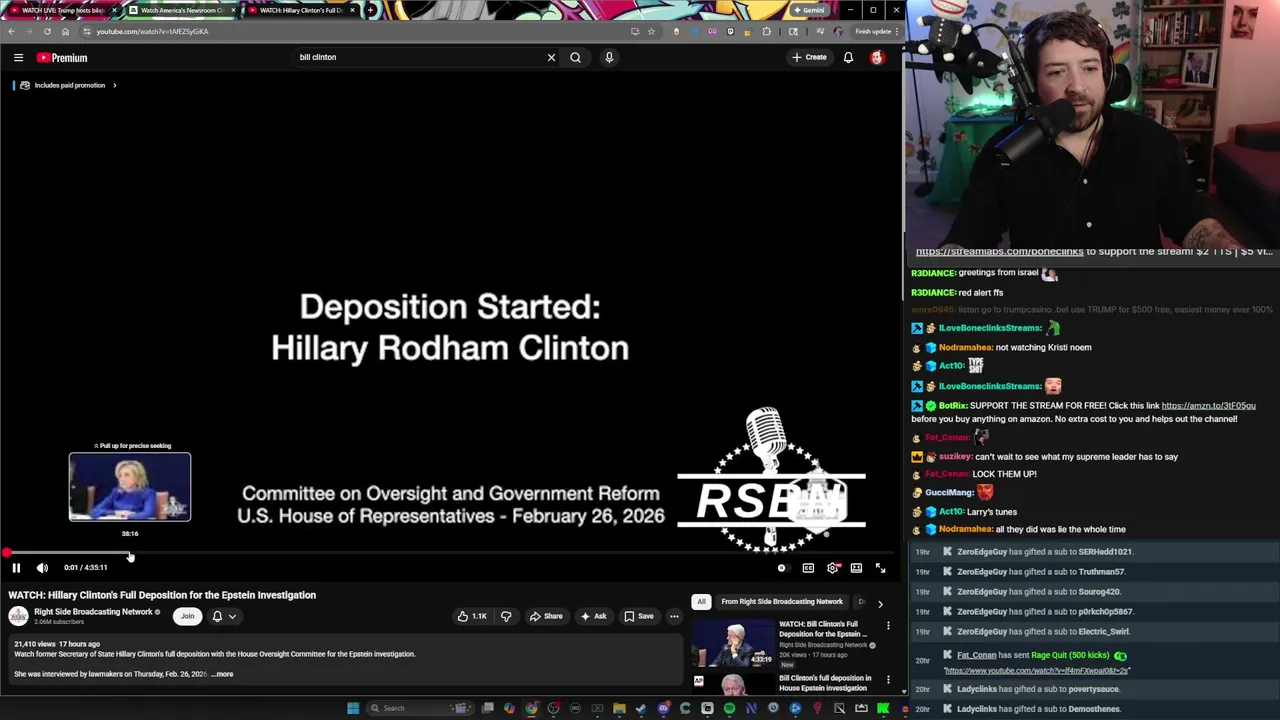
Task: Click Ladyclinks gifted sub to Demosthenes
Action: 1038,709
